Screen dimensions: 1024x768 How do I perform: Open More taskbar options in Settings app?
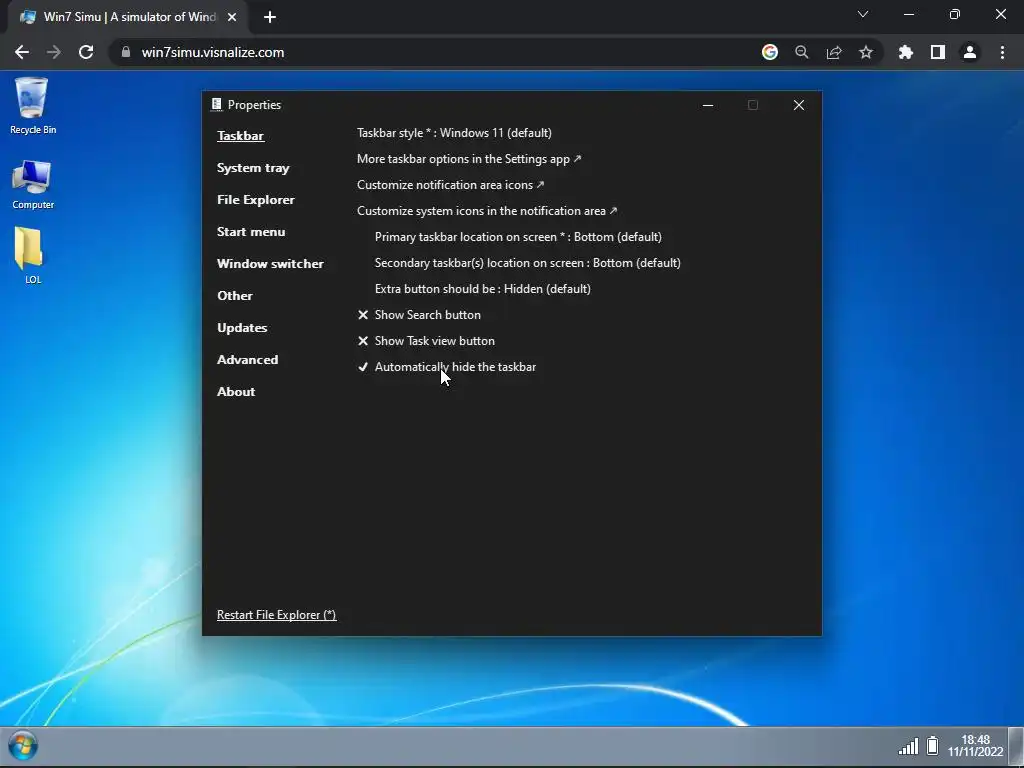tap(469, 159)
